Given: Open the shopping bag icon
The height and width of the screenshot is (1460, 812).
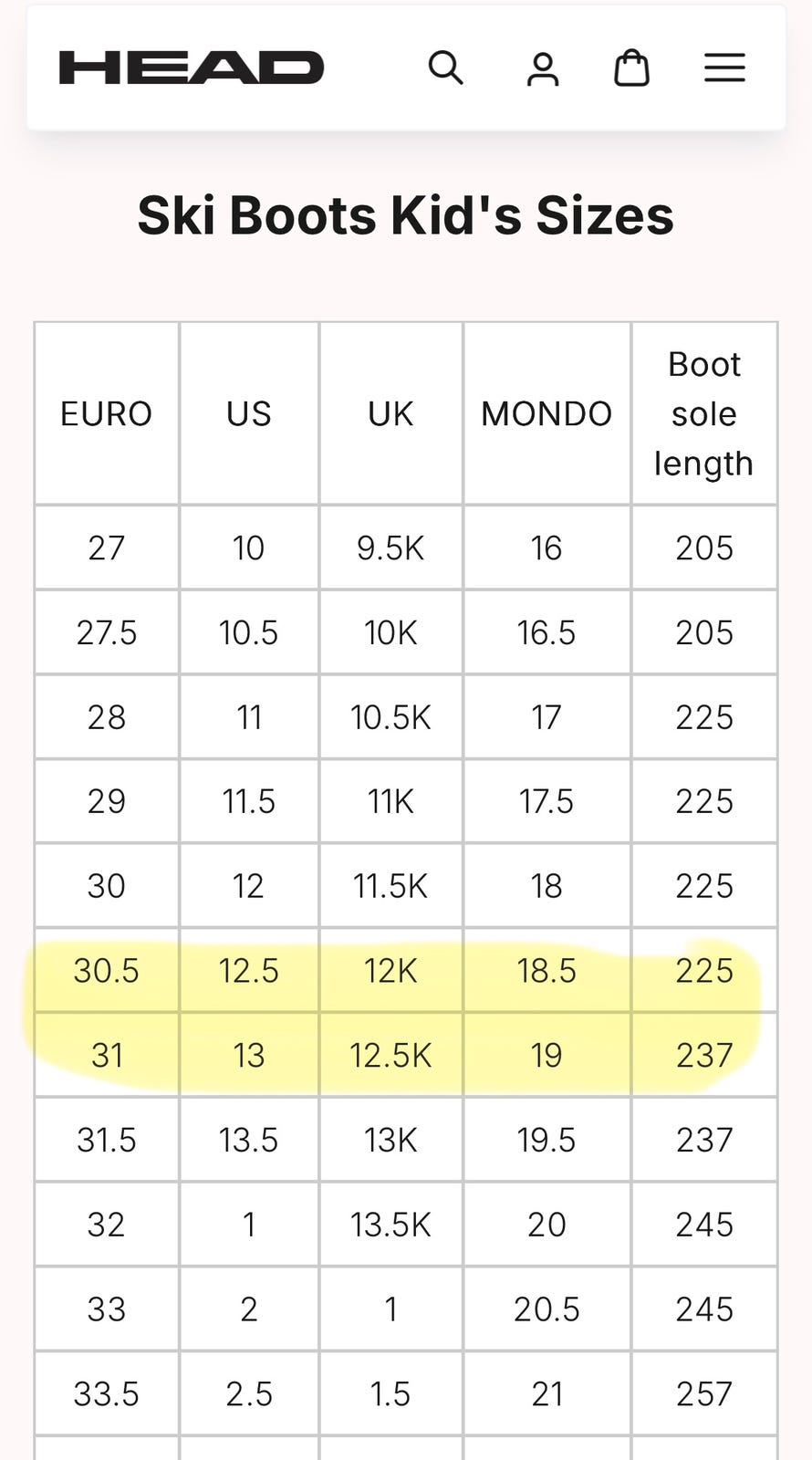Looking at the screenshot, I should click(631, 68).
